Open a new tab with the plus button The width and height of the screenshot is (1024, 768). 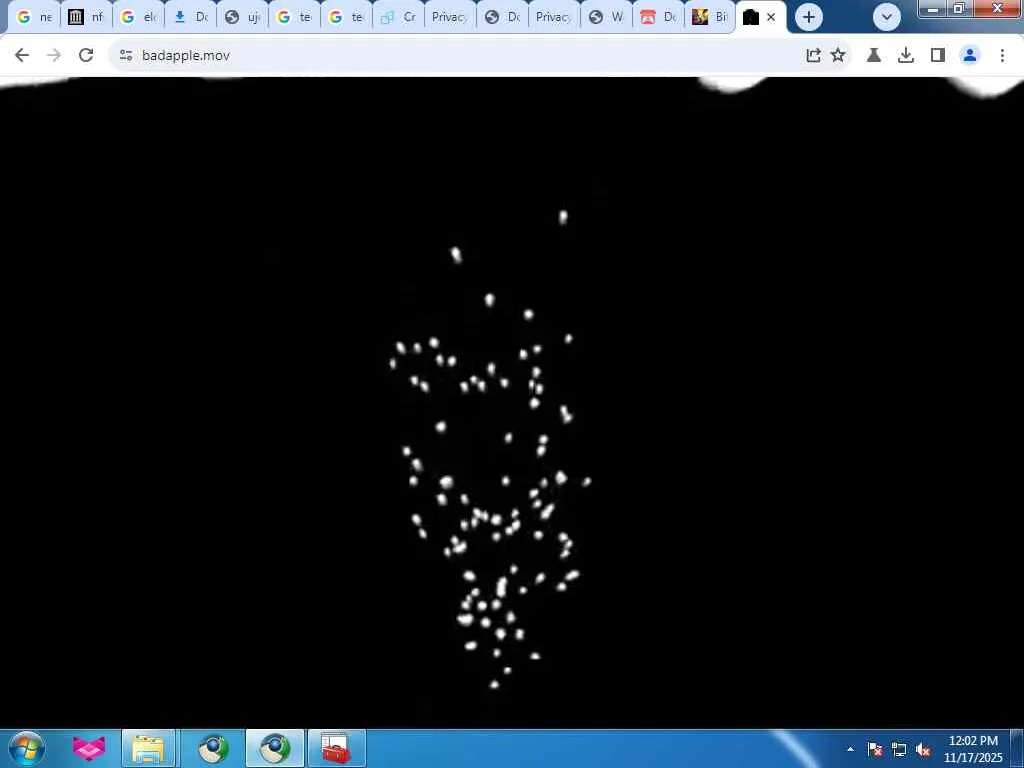[808, 18]
